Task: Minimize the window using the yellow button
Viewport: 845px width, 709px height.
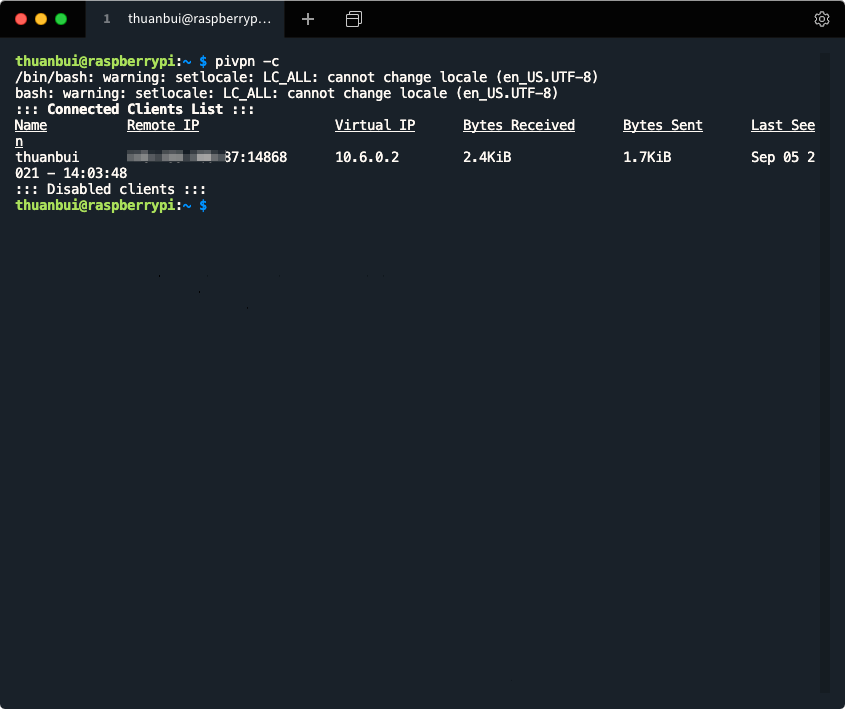Action: 41,19
